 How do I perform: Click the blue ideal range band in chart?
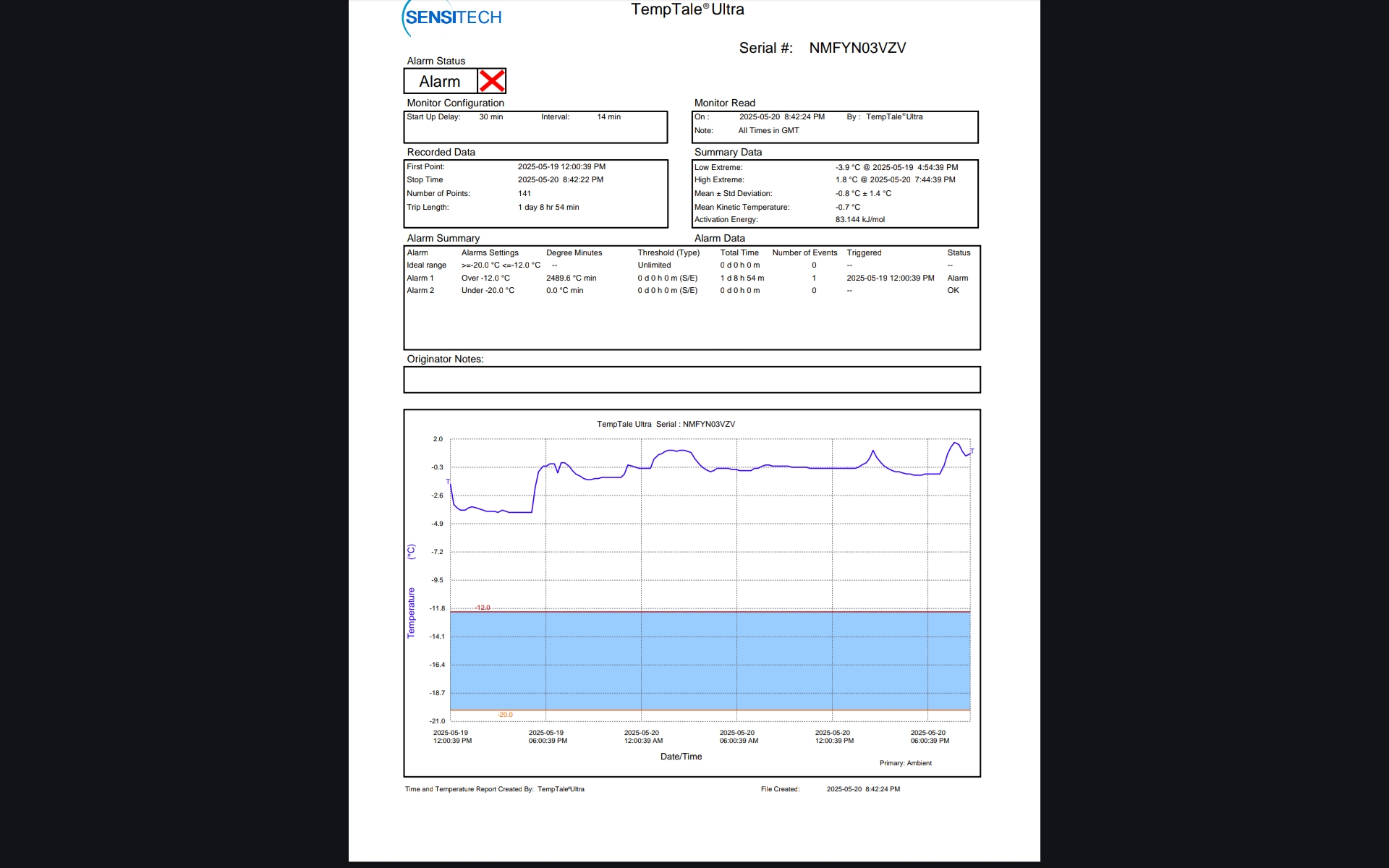pyautogui.click(x=710, y=660)
